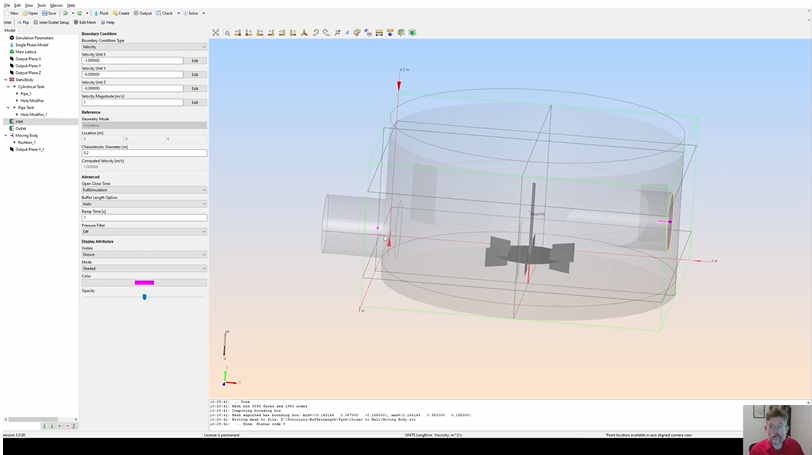Click the Ramp Time input field
The width and height of the screenshot is (812, 455).
tap(144, 217)
